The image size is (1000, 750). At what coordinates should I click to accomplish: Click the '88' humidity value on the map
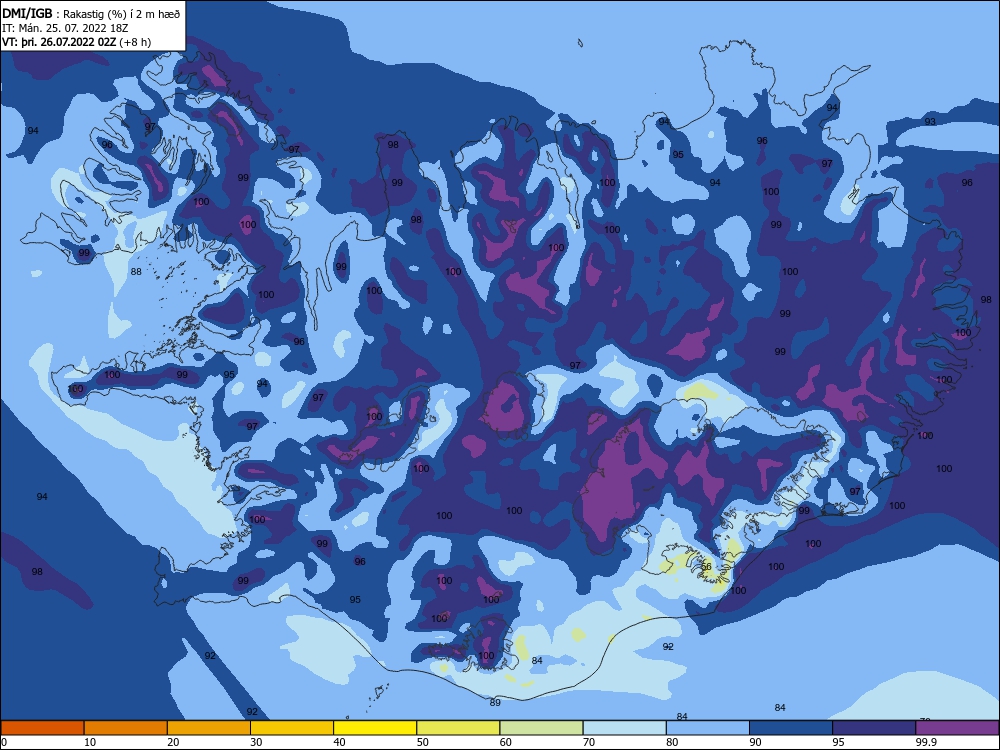(136, 272)
